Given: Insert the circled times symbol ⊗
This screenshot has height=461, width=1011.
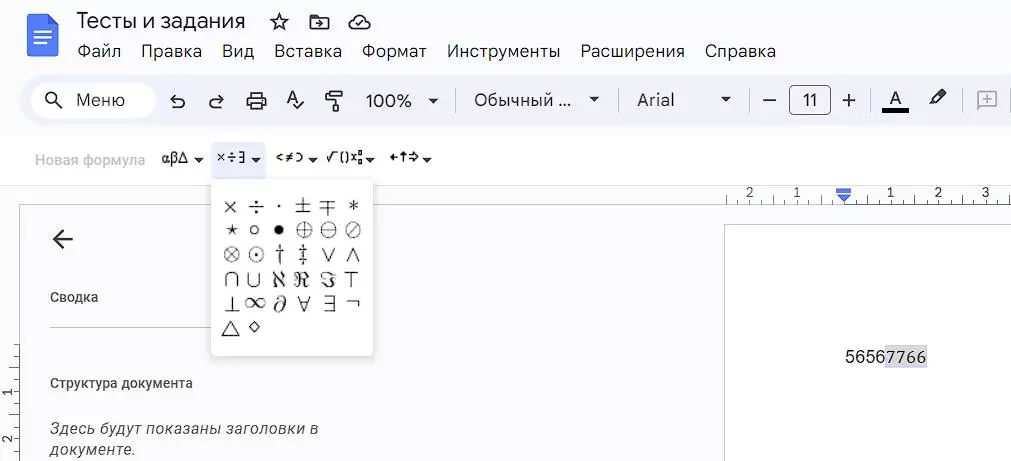Looking at the screenshot, I should tap(231, 255).
